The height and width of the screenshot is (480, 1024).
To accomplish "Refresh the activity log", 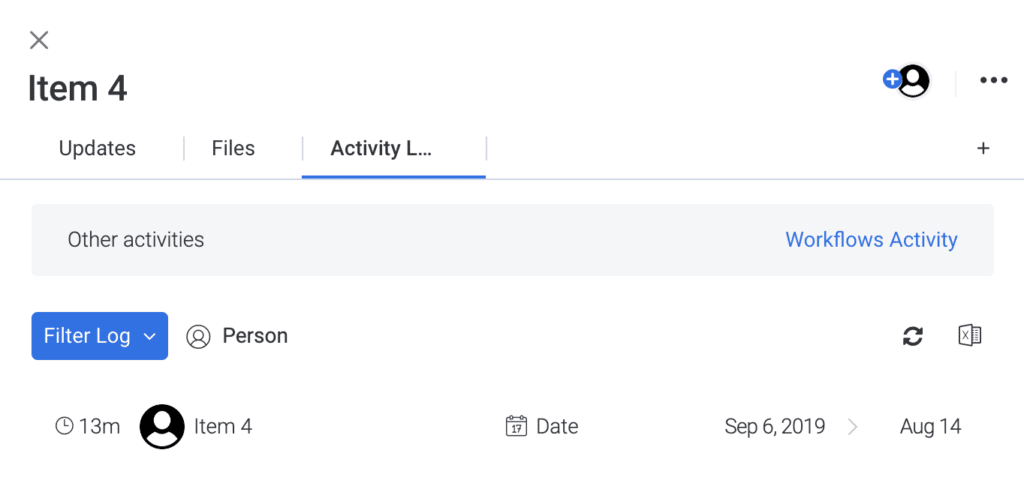I will [912, 336].
